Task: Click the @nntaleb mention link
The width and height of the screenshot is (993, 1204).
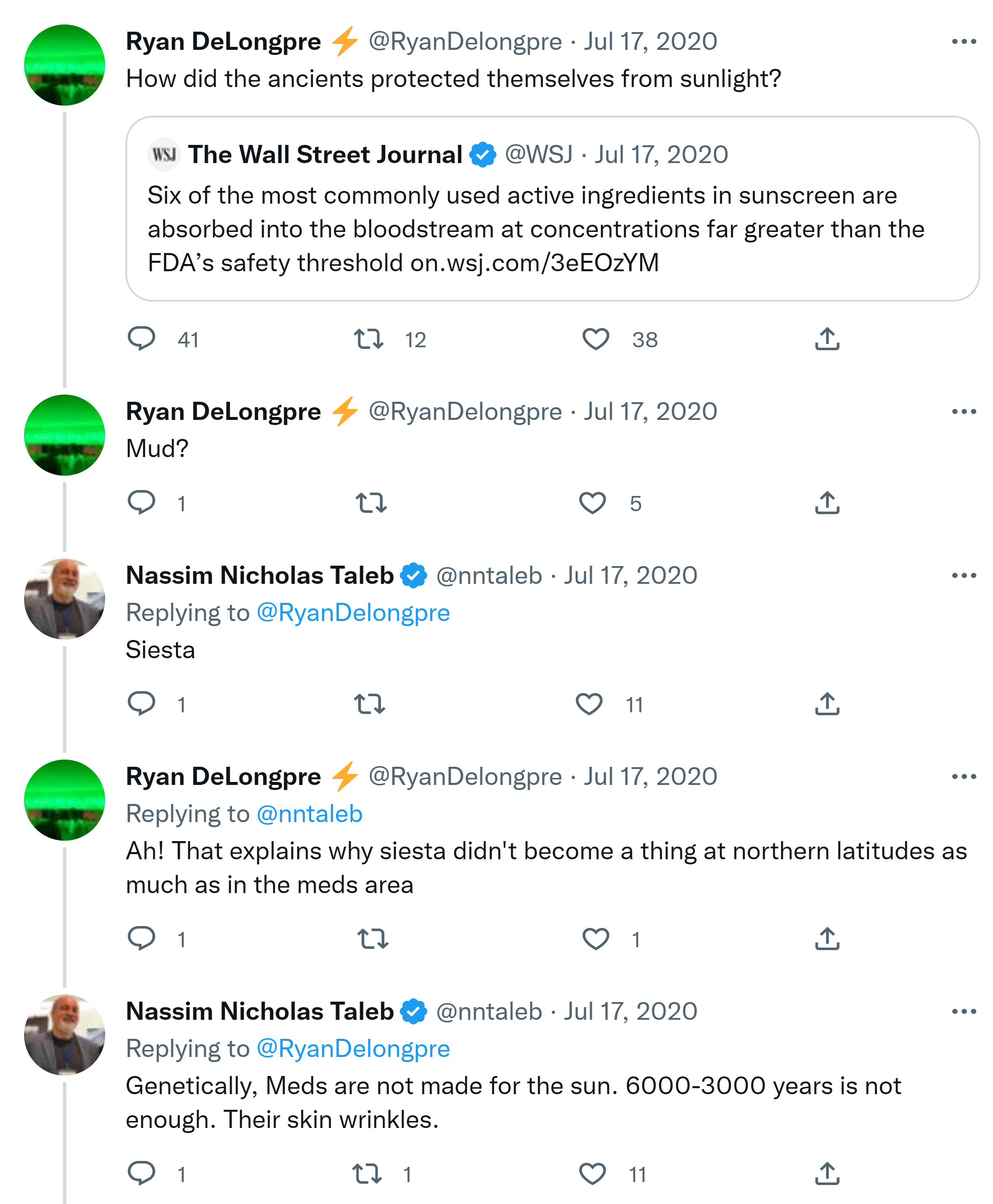Action: pos(310,813)
